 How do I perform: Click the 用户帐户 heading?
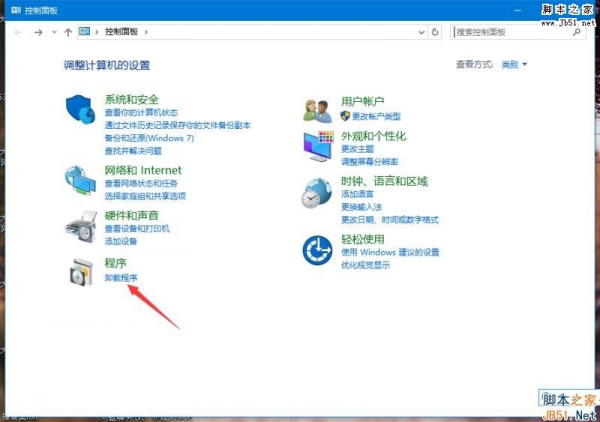click(363, 101)
